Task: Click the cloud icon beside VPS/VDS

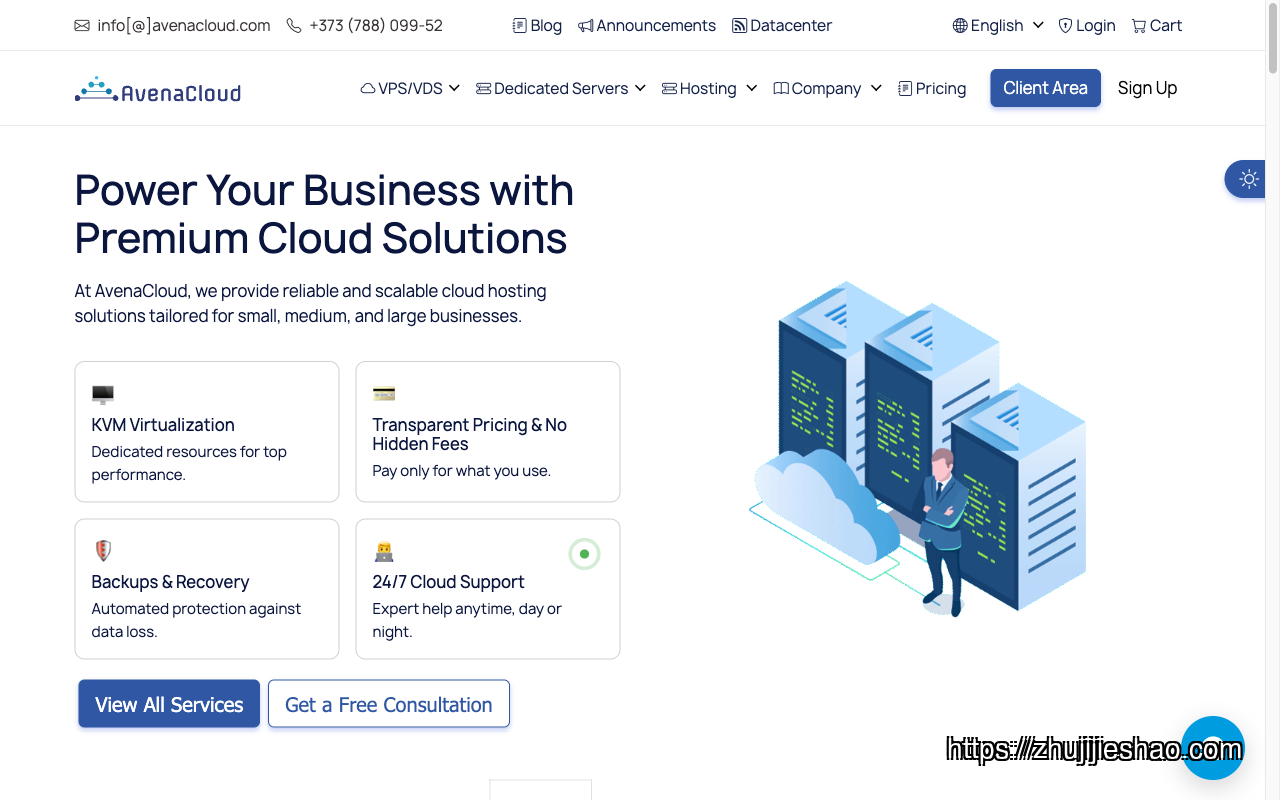Action: click(368, 88)
